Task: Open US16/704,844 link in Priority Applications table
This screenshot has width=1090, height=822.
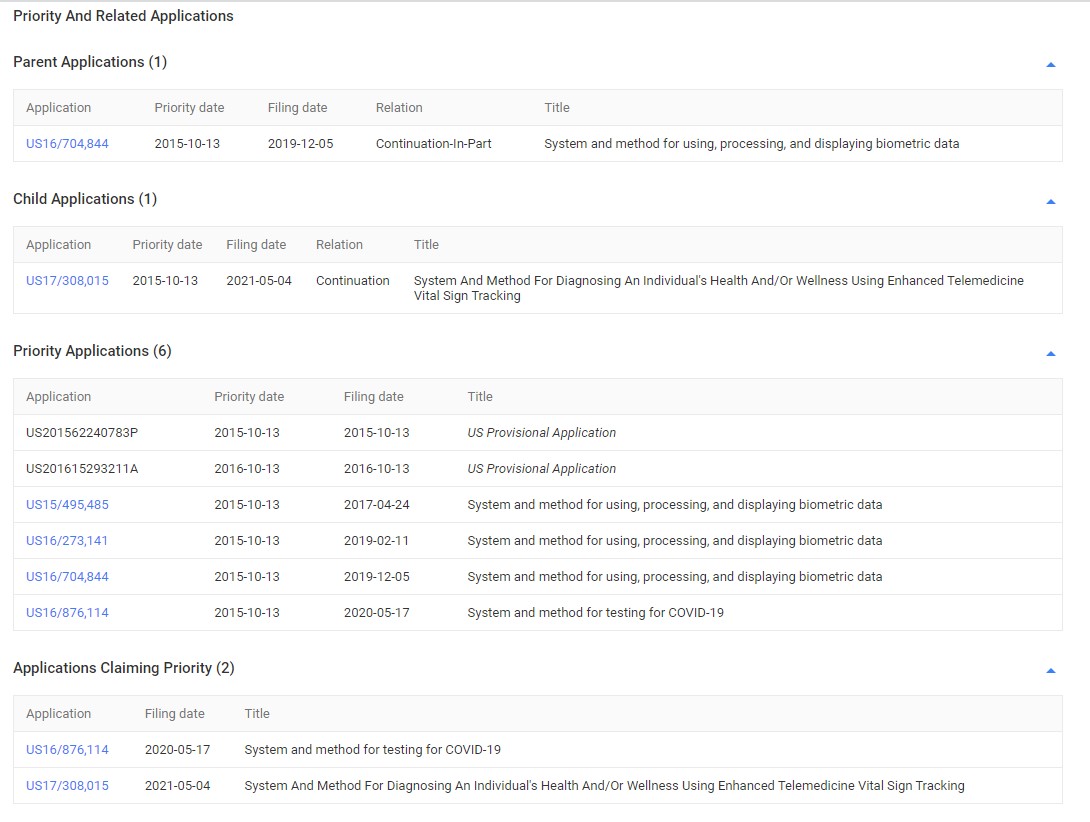Action: (x=67, y=577)
